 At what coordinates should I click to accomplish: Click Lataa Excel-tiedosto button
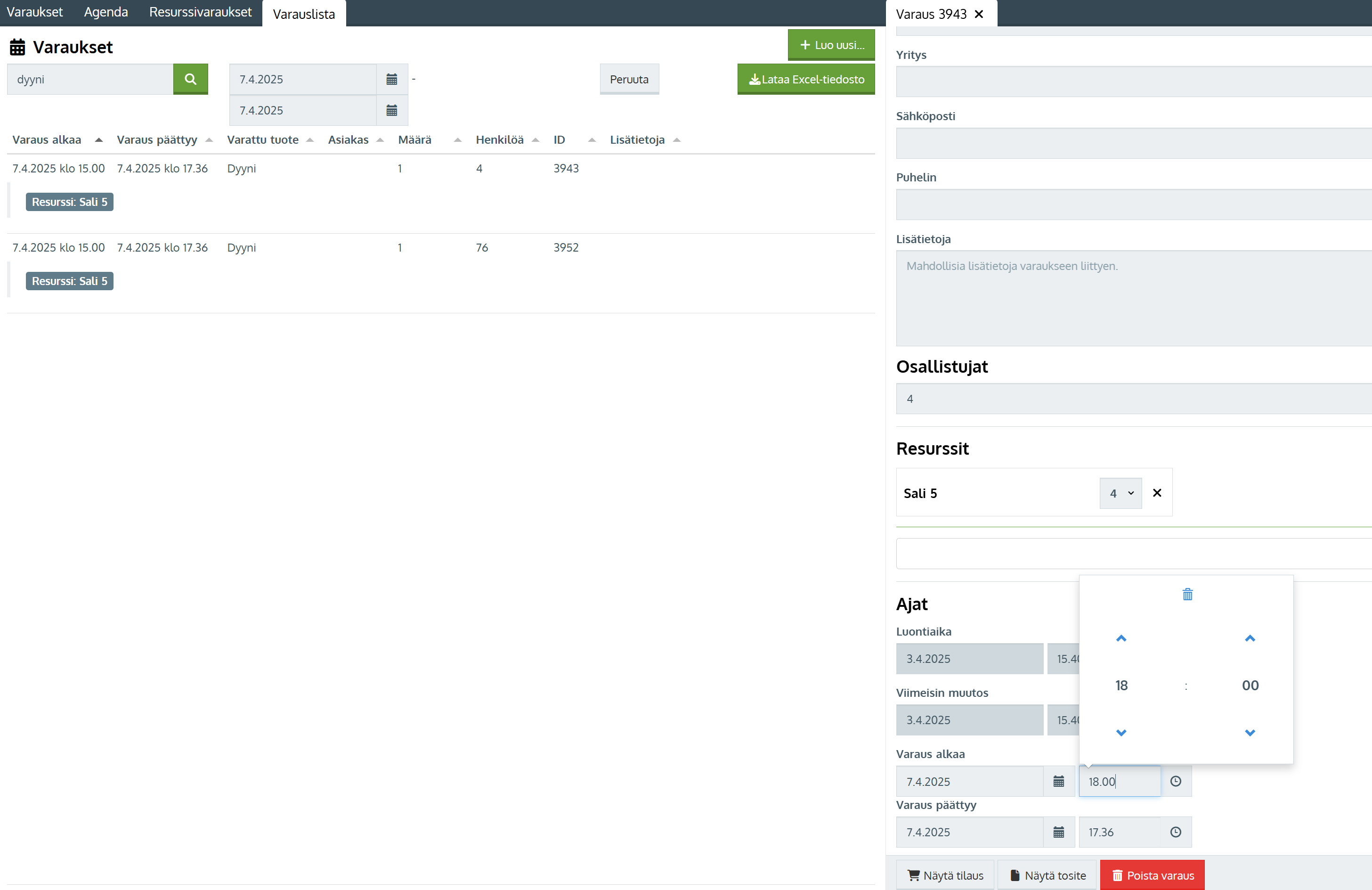(805, 79)
